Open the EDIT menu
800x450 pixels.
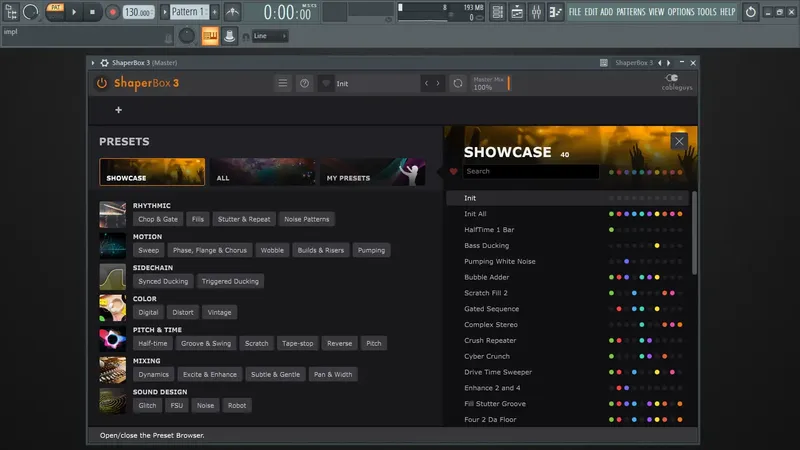click(x=591, y=12)
